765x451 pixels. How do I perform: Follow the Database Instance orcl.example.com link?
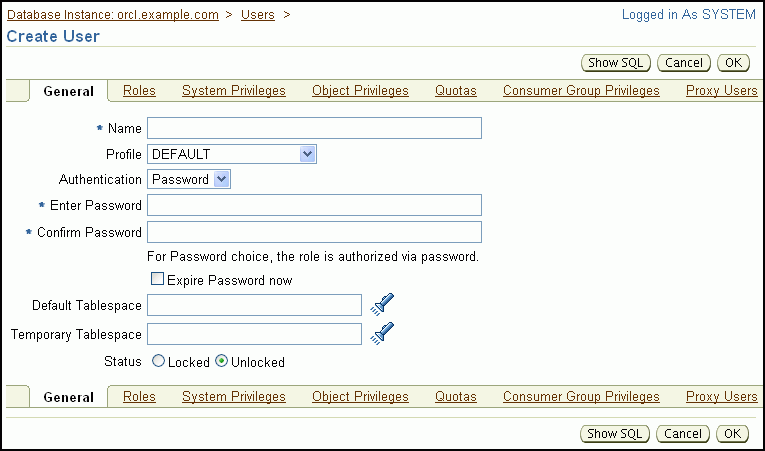coord(113,15)
